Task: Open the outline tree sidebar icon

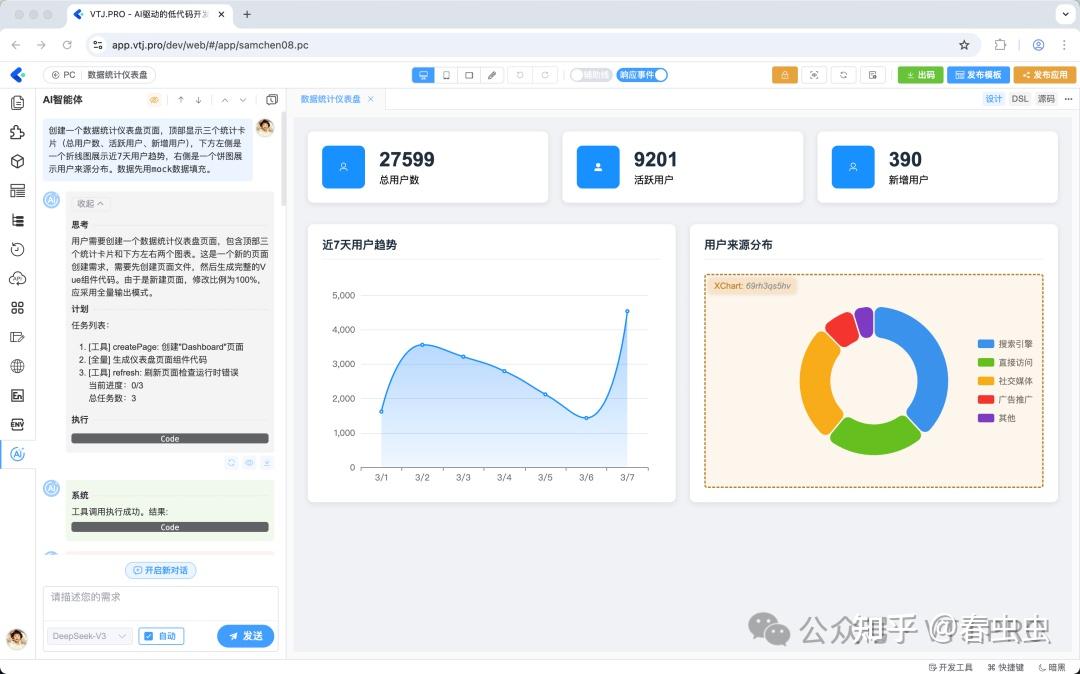Action: pyautogui.click(x=18, y=220)
